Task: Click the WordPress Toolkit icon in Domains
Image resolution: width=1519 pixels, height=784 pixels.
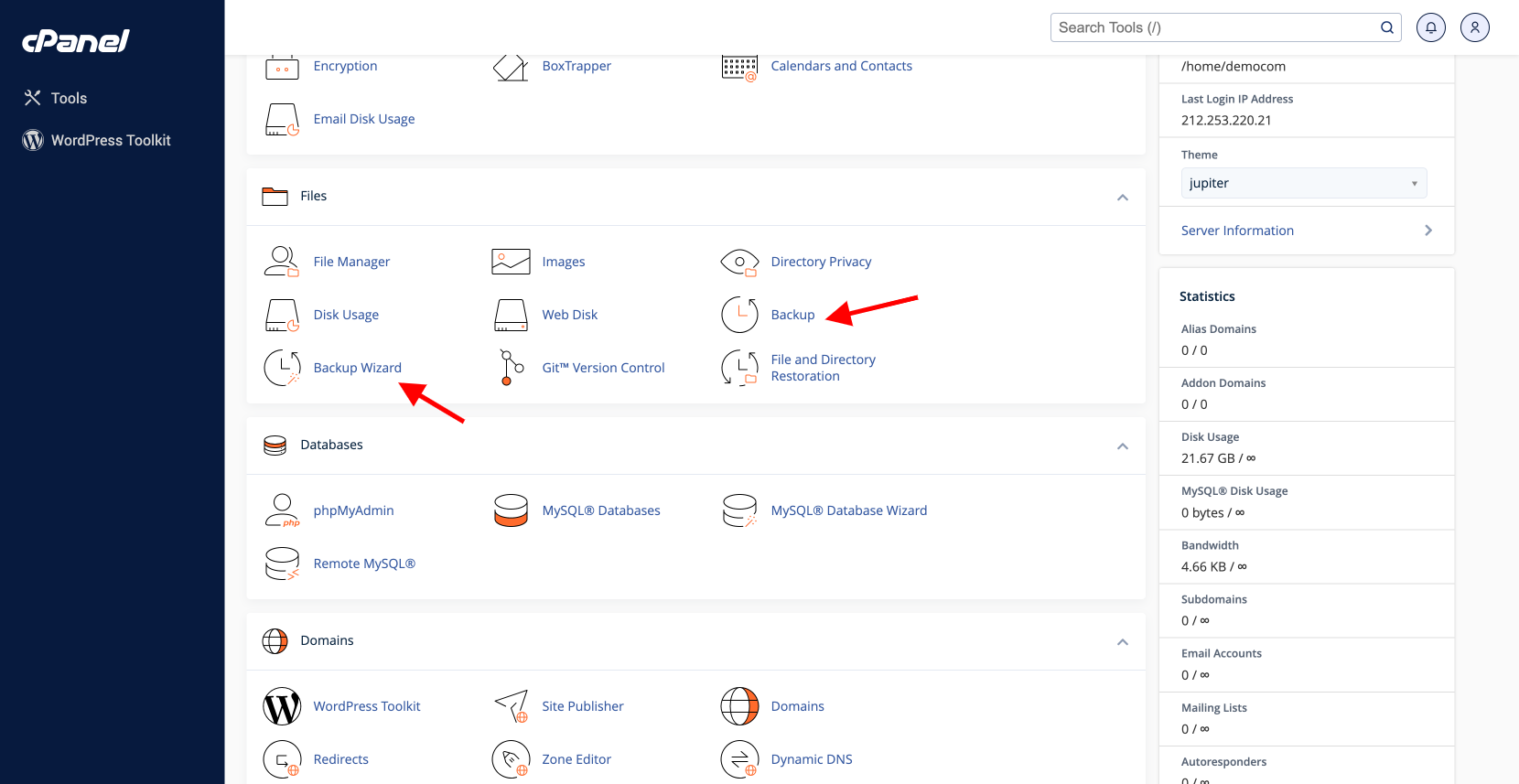Action: pos(282,706)
